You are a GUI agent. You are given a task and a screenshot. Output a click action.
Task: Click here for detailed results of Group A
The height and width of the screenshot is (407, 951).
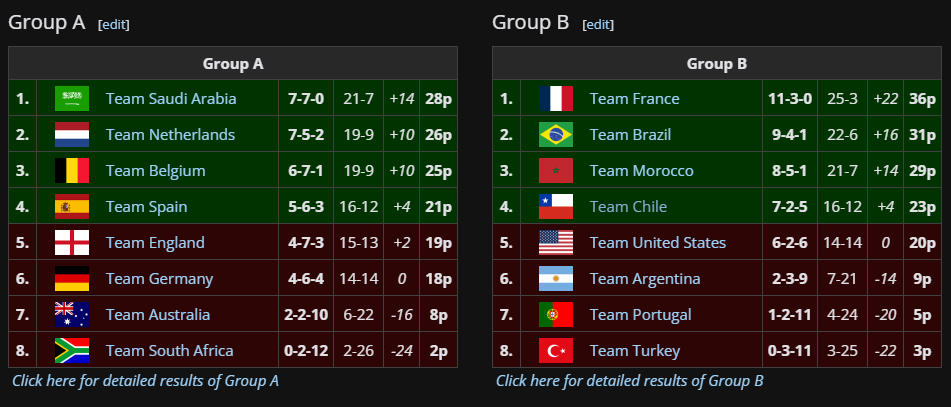click(x=146, y=381)
